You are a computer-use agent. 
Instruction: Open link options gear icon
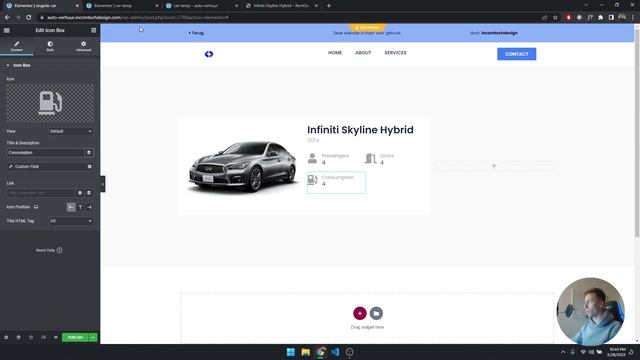pos(80,193)
